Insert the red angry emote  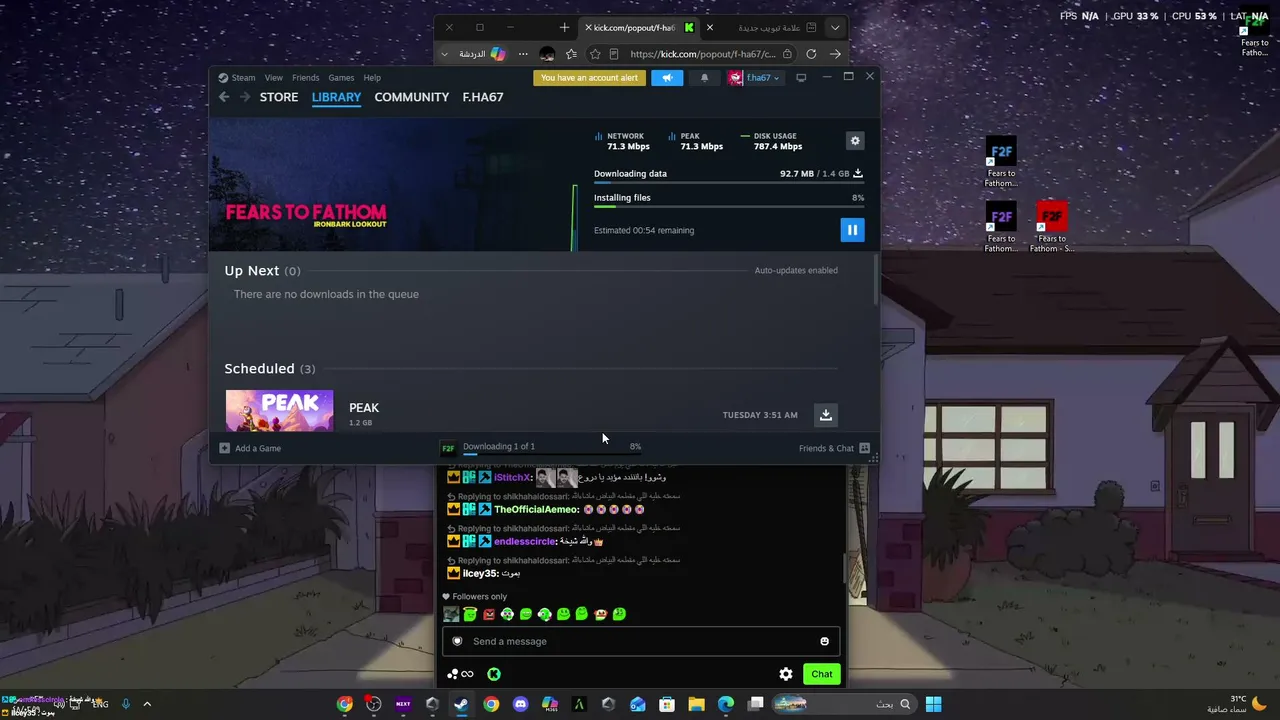pyautogui.click(x=489, y=614)
